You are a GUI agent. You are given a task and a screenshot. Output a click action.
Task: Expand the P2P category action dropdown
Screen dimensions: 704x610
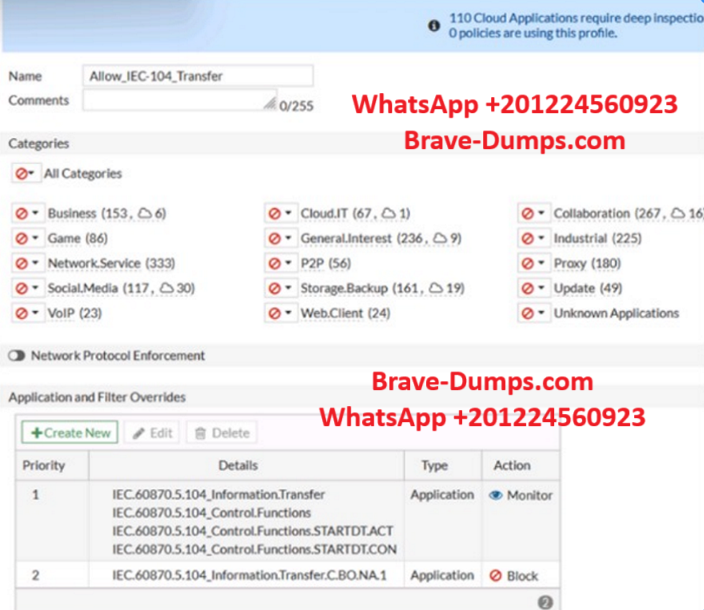click(x=280, y=263)
